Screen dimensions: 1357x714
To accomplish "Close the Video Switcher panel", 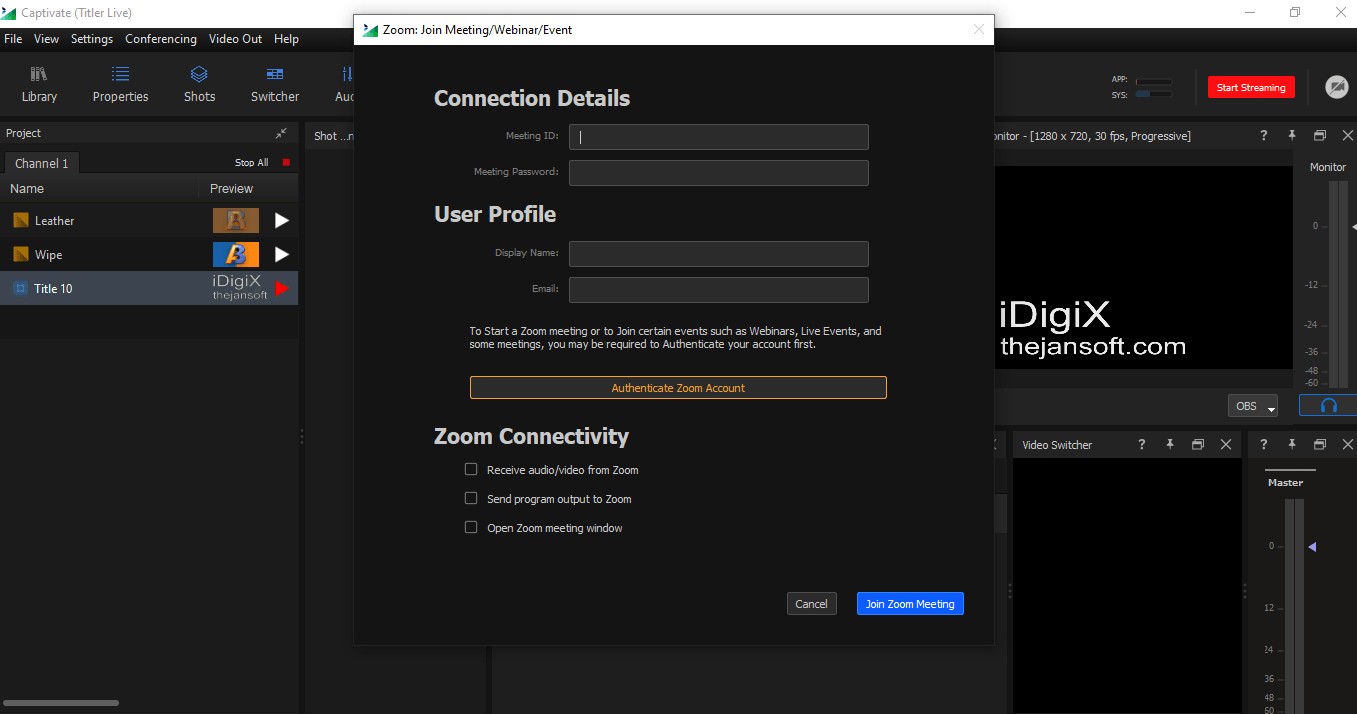I will click(x=1226, y=445).
